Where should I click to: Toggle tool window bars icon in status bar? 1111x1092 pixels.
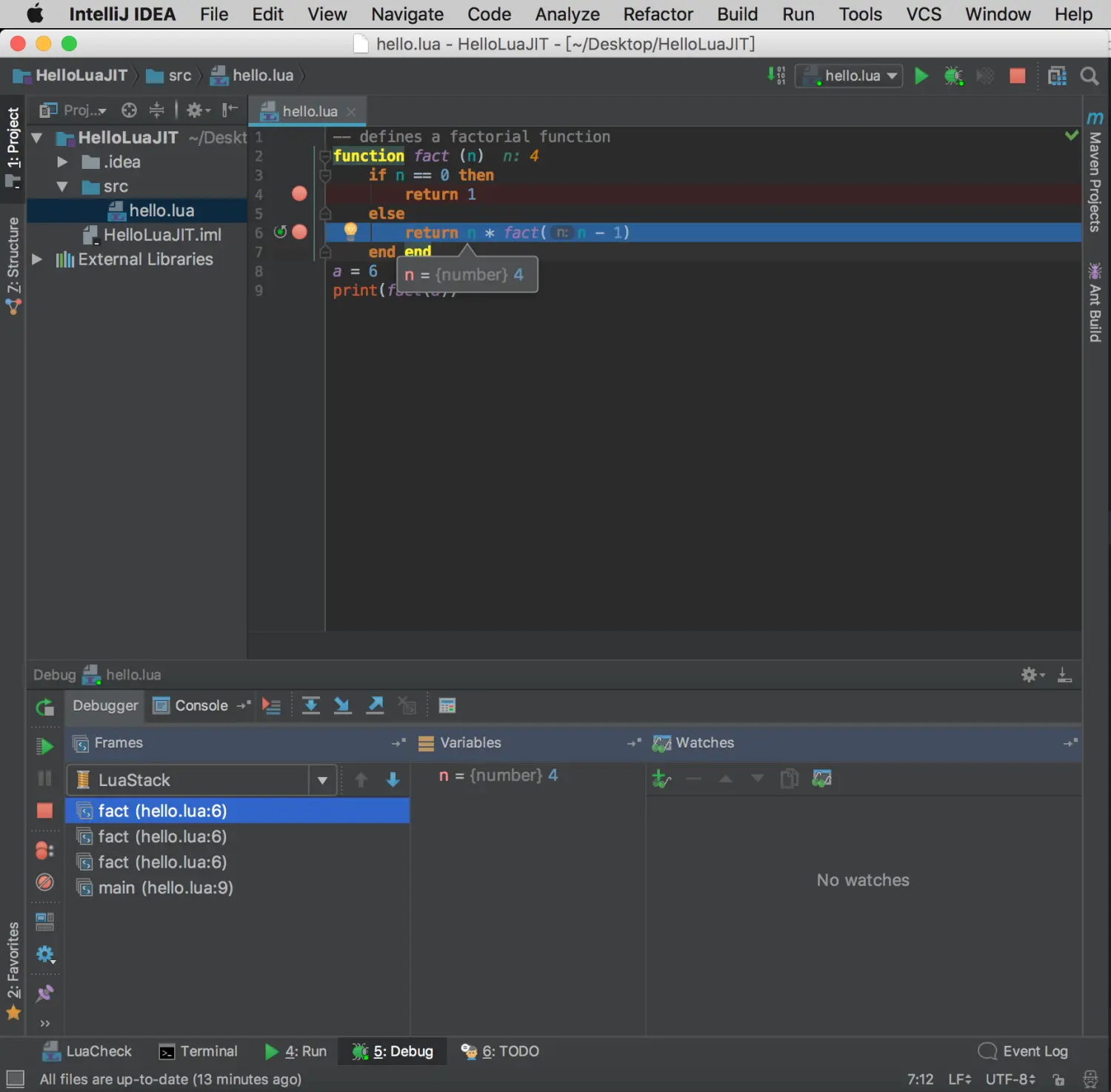pos(15,1079)
